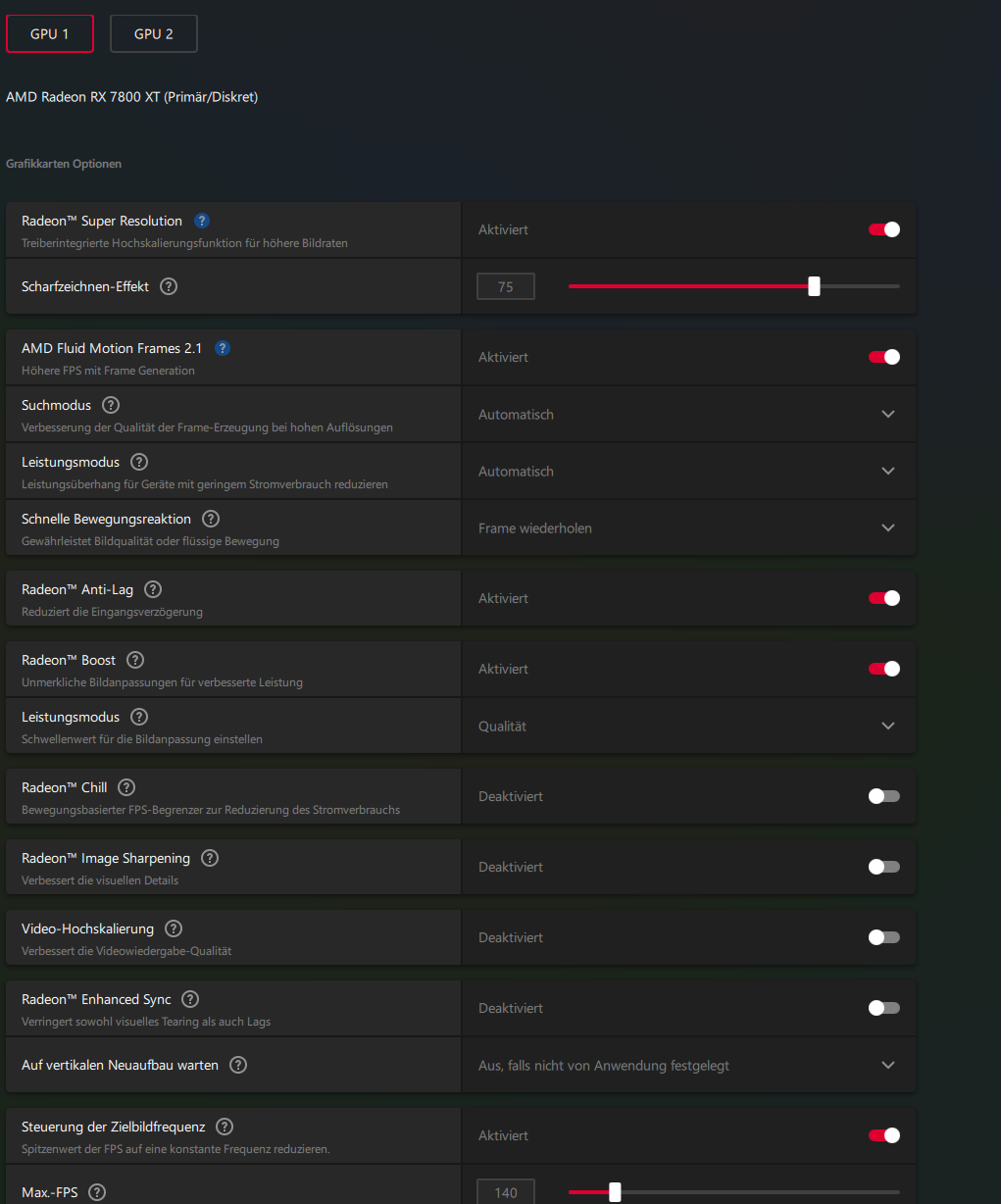Click the Max.-FPS value field showing 140

[506, 1192]
